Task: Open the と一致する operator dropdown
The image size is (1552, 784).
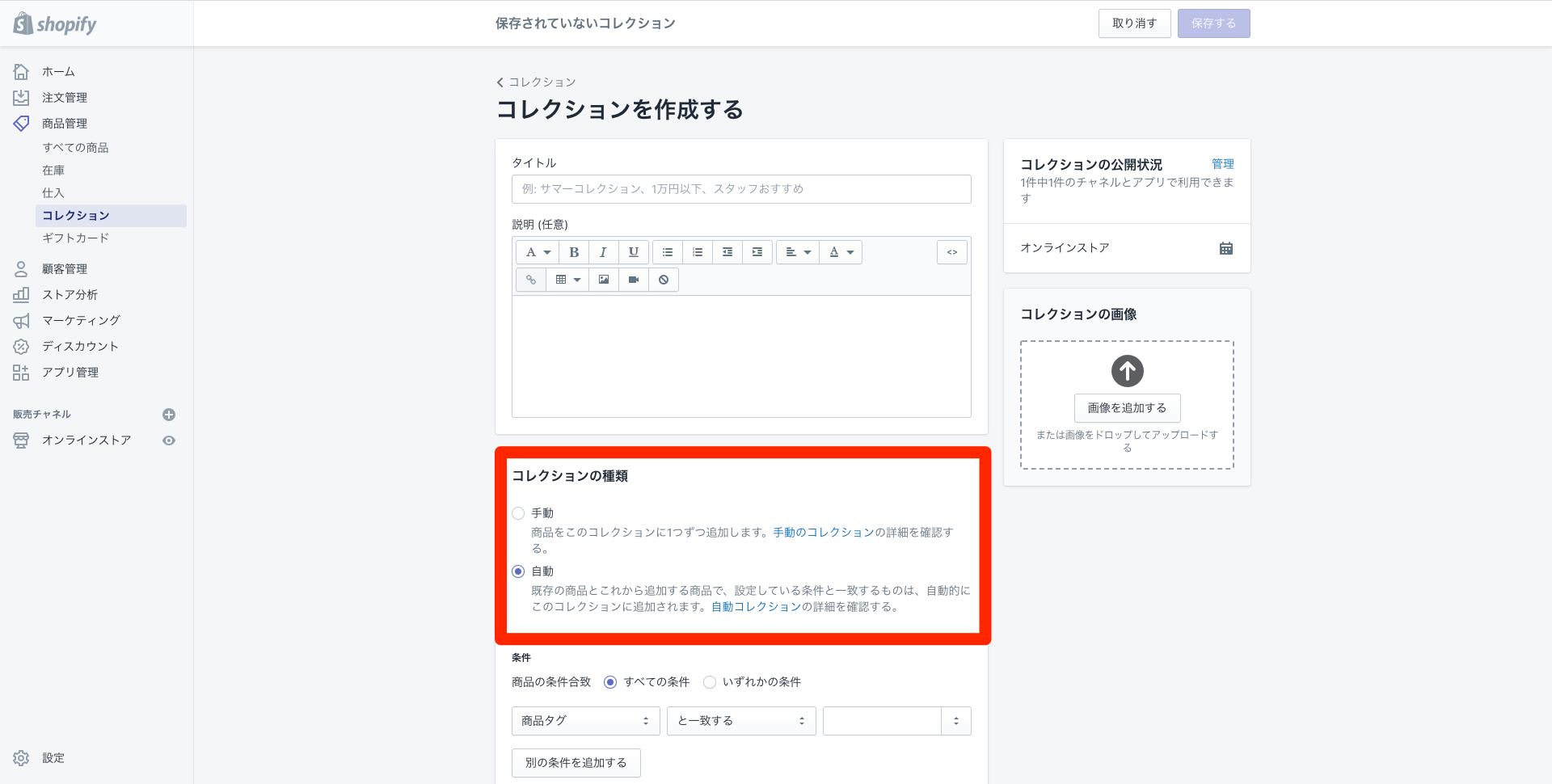Action: point(740,720)
